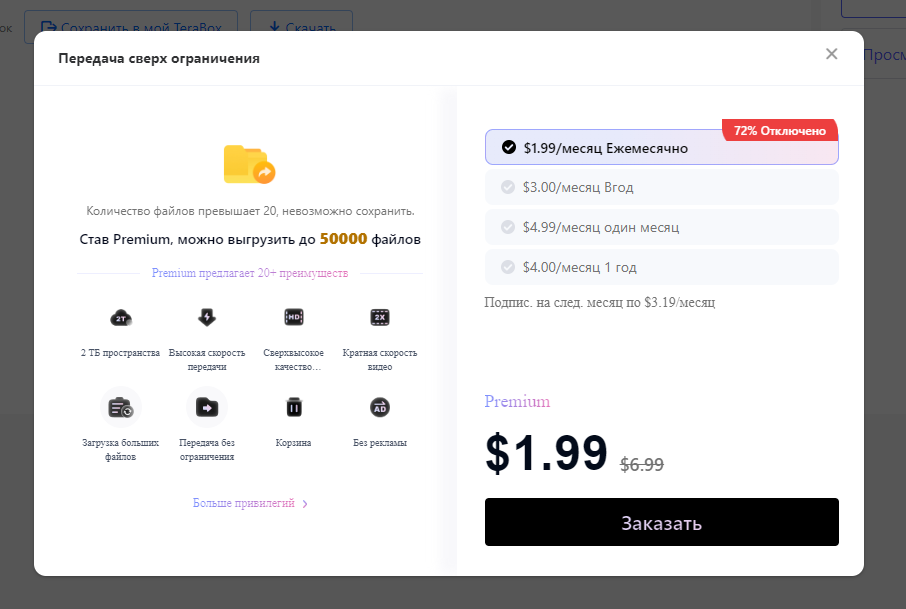Expand privileges via the chevron arrow
The height and width of the screenshot is (609, 906).
pos(305,504)
